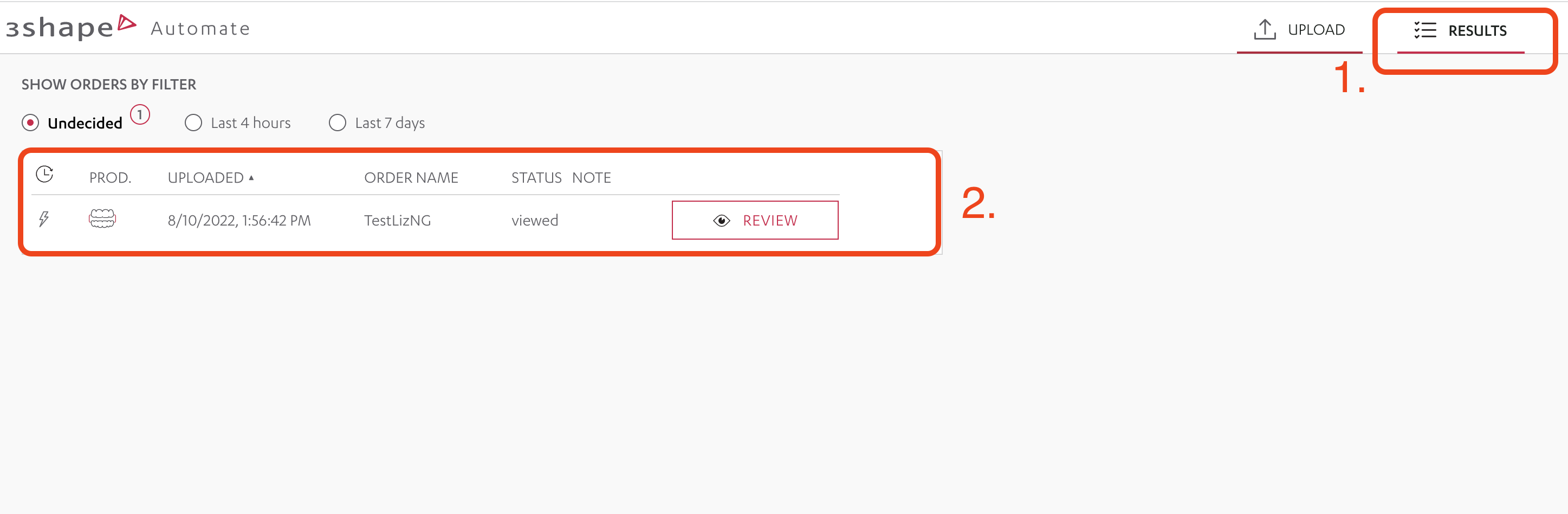Sort orders by Status header

[x=536, y=178]
